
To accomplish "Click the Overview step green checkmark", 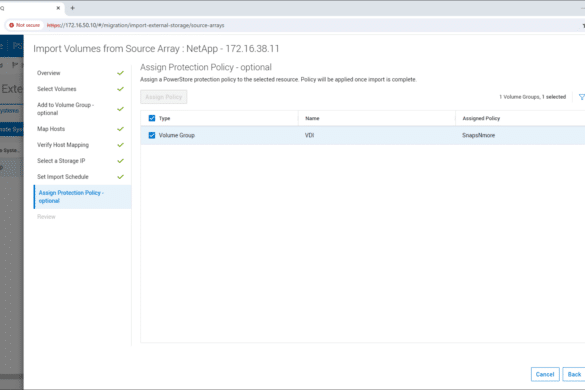I will point(120,73).
